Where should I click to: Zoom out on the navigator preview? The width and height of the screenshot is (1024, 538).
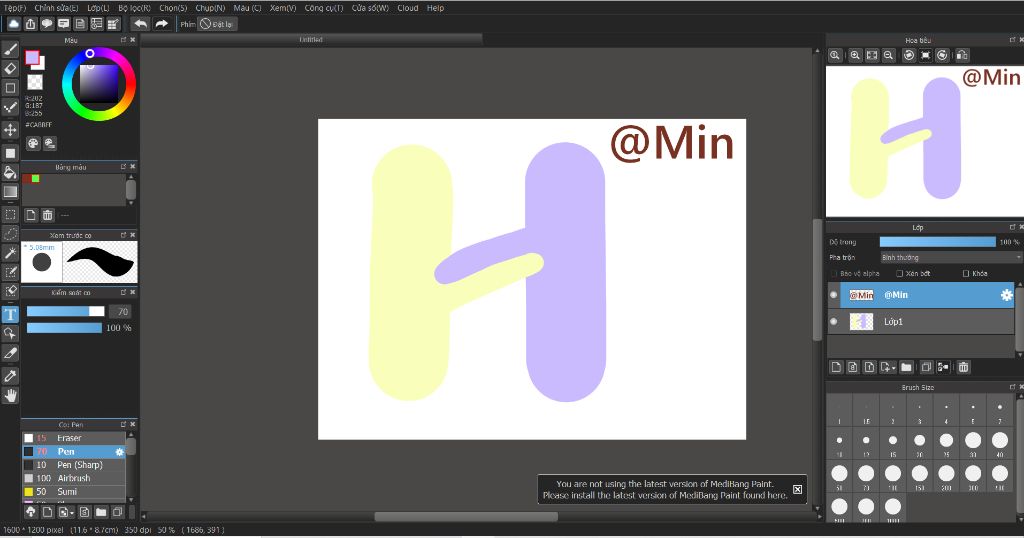tap(888, 55)
